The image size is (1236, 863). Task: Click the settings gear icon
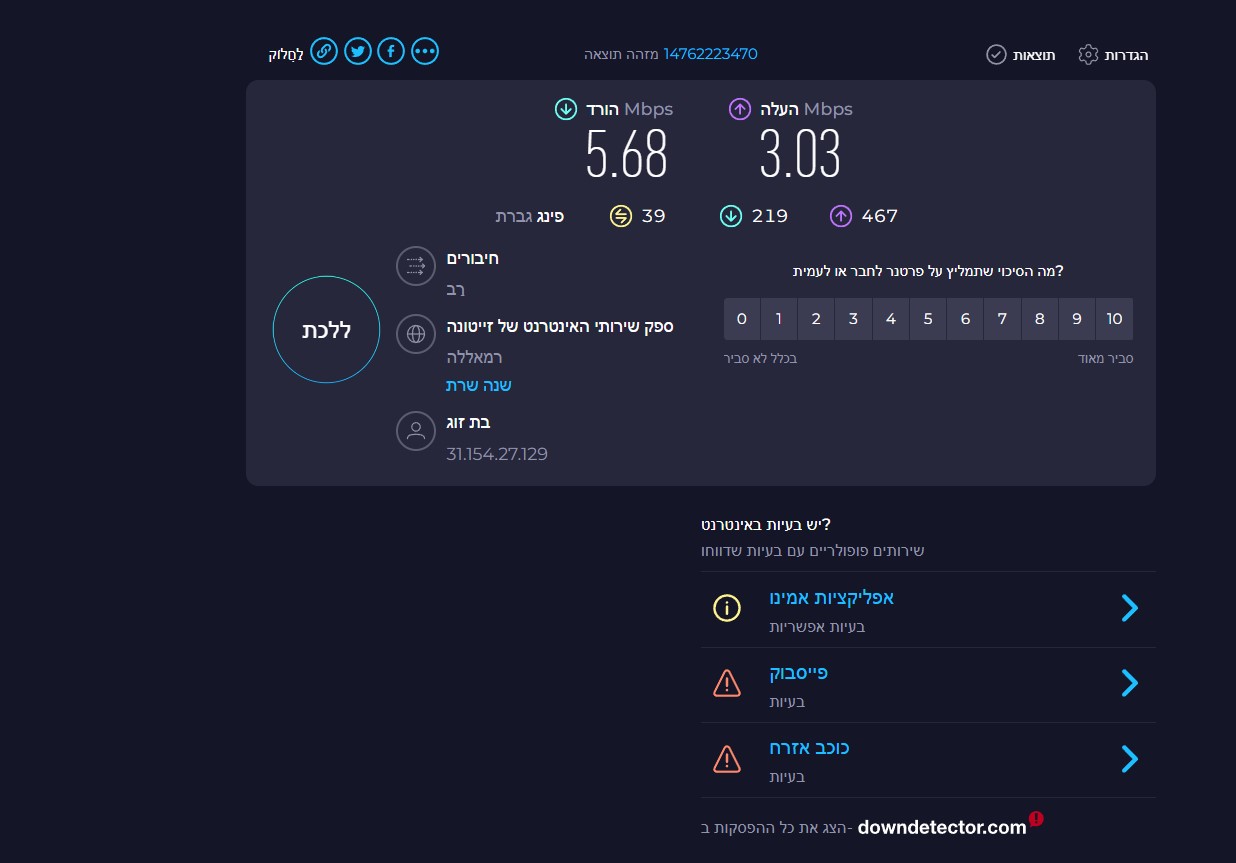(1088, 54)
